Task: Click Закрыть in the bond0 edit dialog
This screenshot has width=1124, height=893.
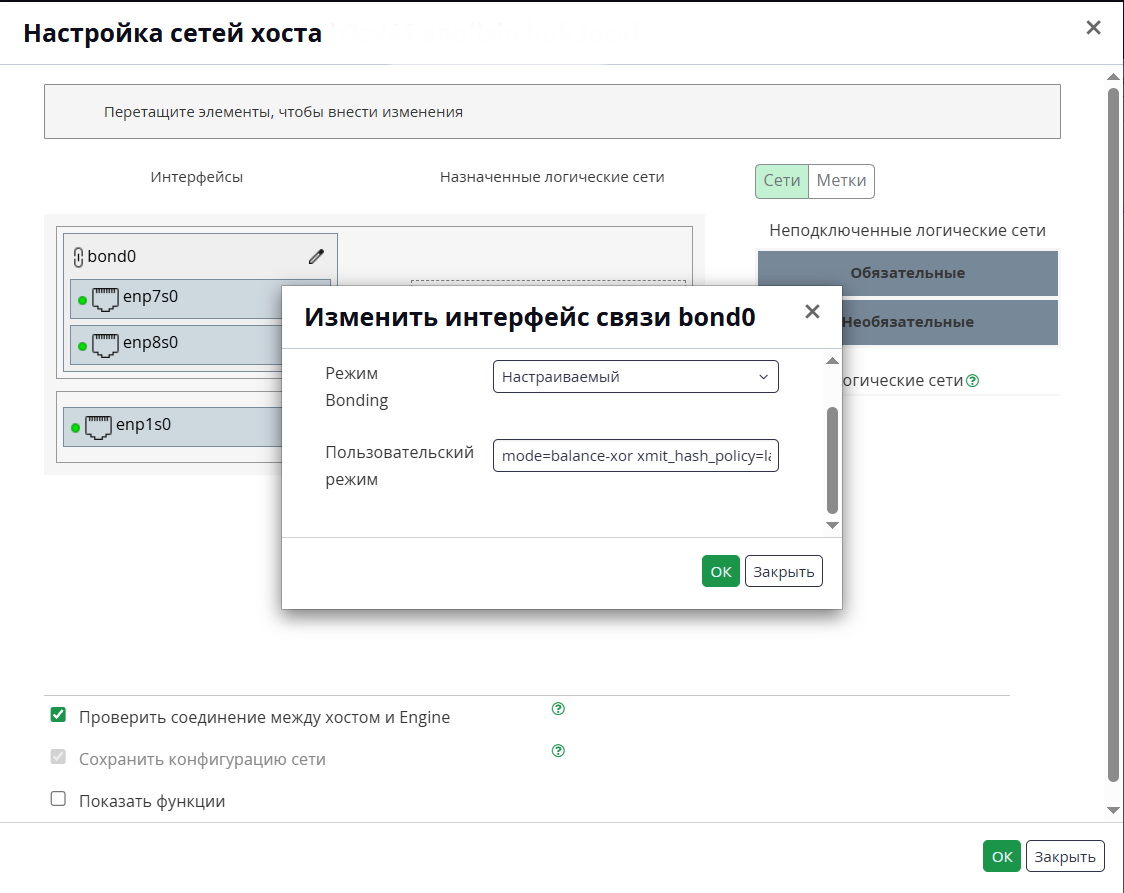Action: tap(784, 571)
